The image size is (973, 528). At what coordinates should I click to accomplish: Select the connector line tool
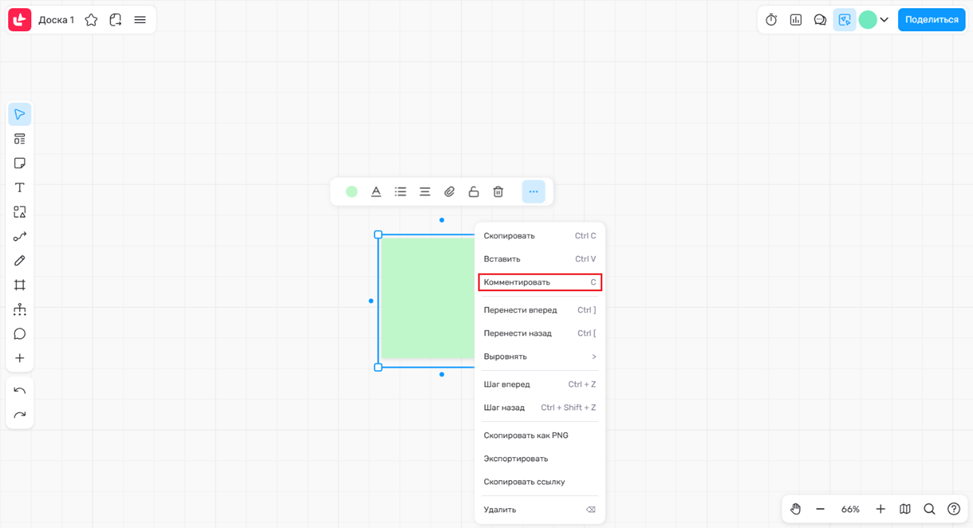19,237
